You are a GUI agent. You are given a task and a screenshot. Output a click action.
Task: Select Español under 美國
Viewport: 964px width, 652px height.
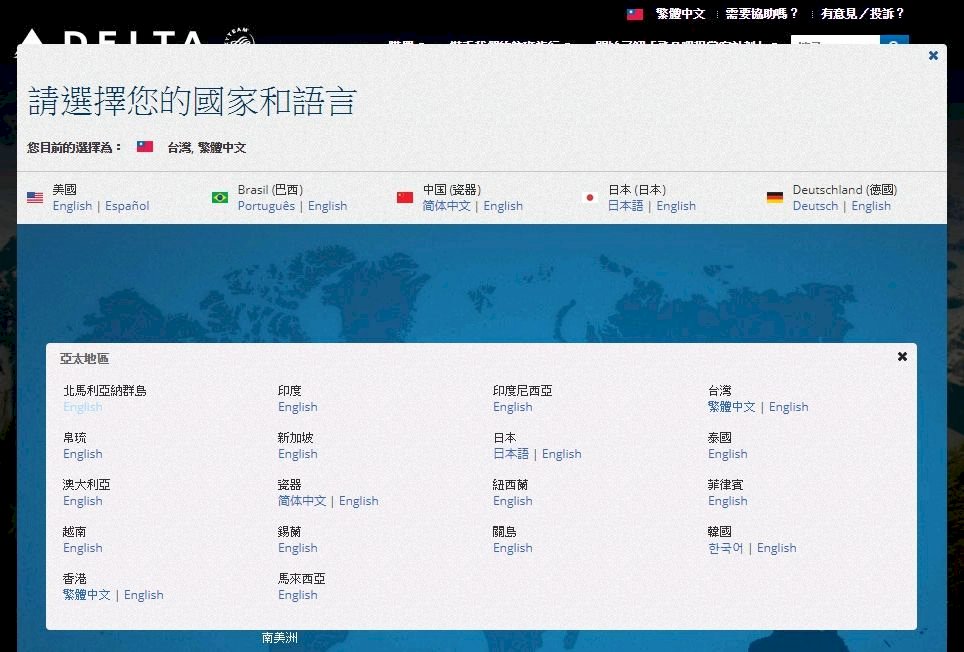(127, 206)
